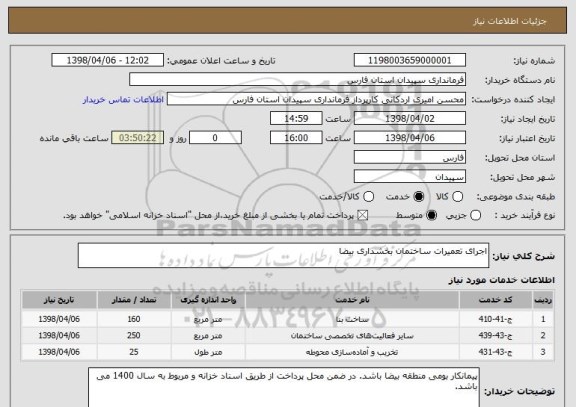Open the اطلاعات تماس خریدار link
Viewport: 576px width, 407px height.
(123, 100)
